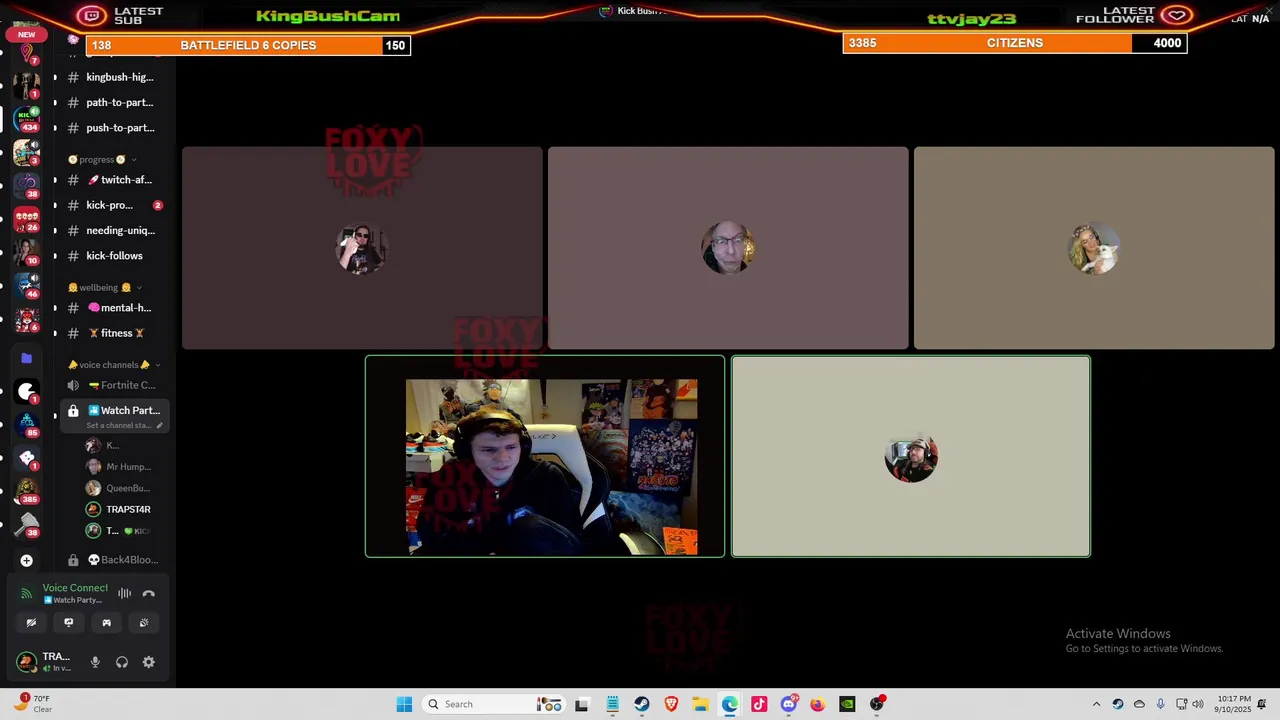
Task: Open the clock showing 10:17 PM
Action: (1233, 704)
